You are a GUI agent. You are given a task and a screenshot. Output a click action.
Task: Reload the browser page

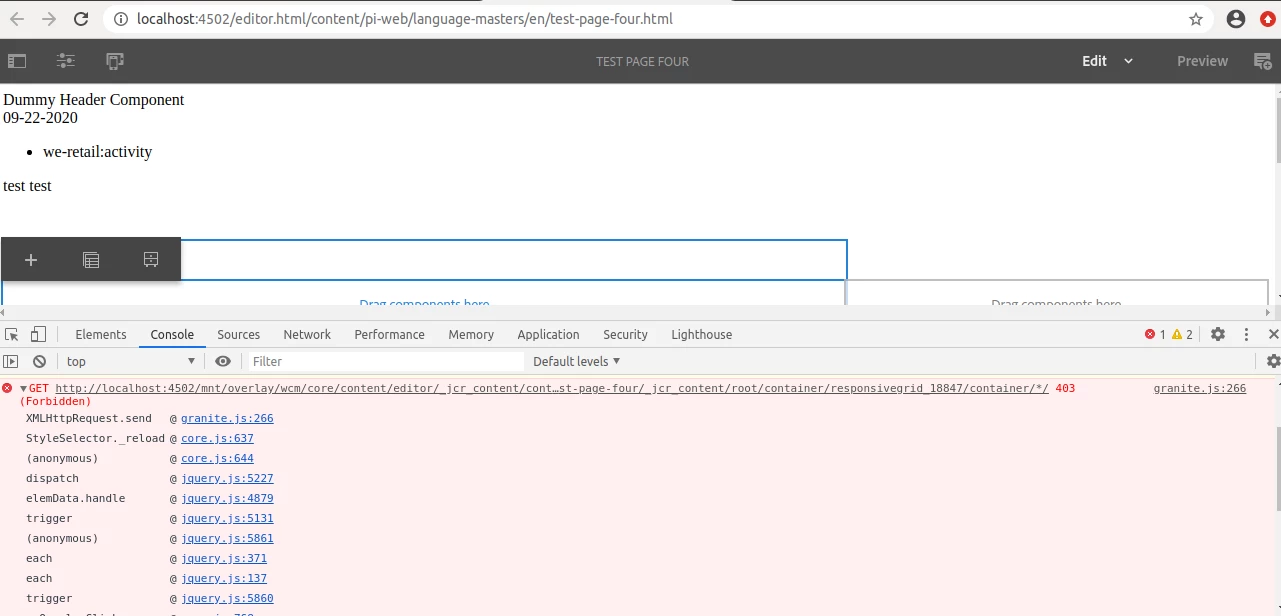pos(82,19)
